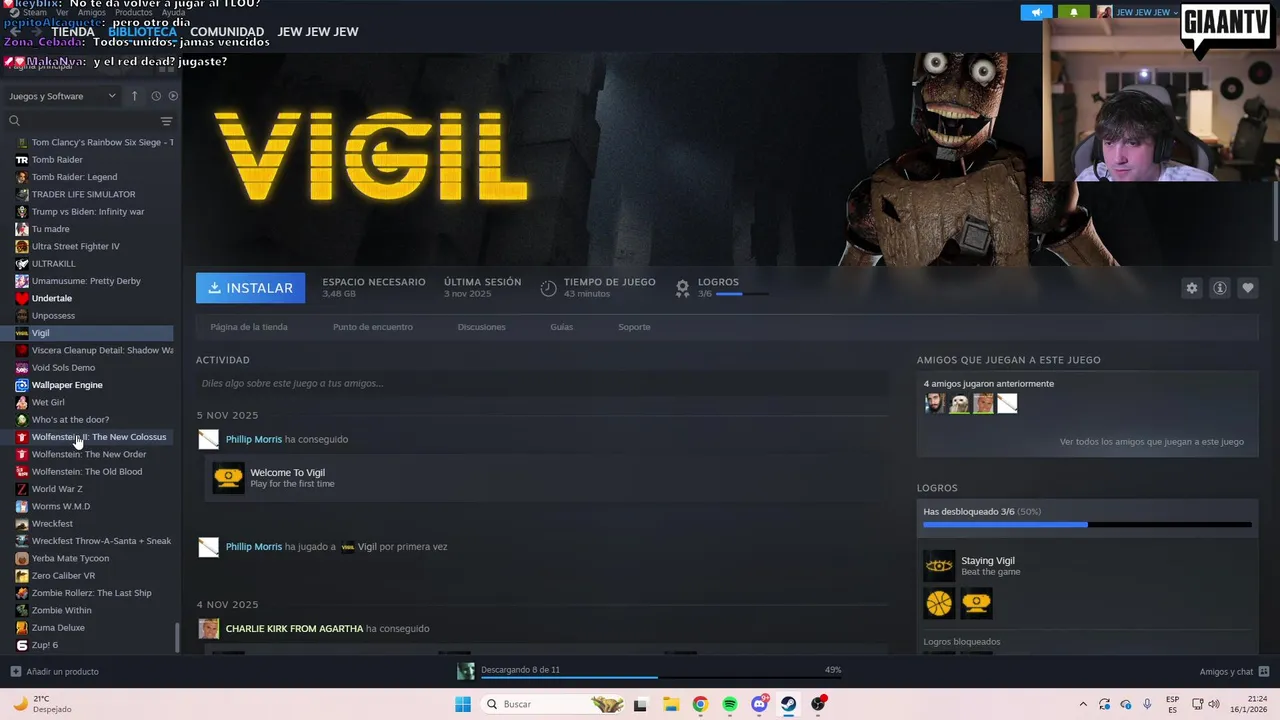This screenshot has height=720, width=1280.
Task: Click the library sort arrow icon
Action: (134, 96)
